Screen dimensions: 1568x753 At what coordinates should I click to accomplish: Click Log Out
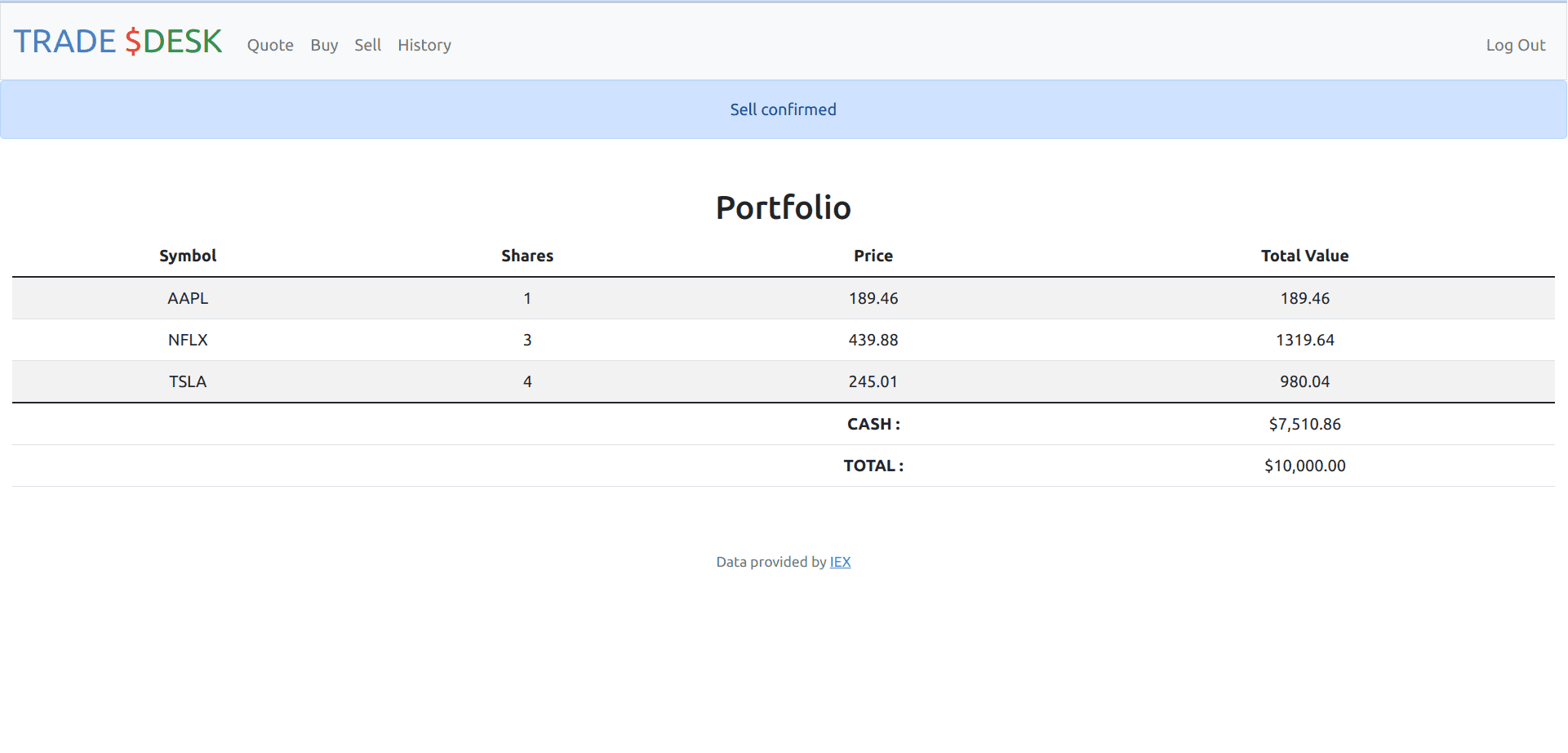[x=1516, y=45]
